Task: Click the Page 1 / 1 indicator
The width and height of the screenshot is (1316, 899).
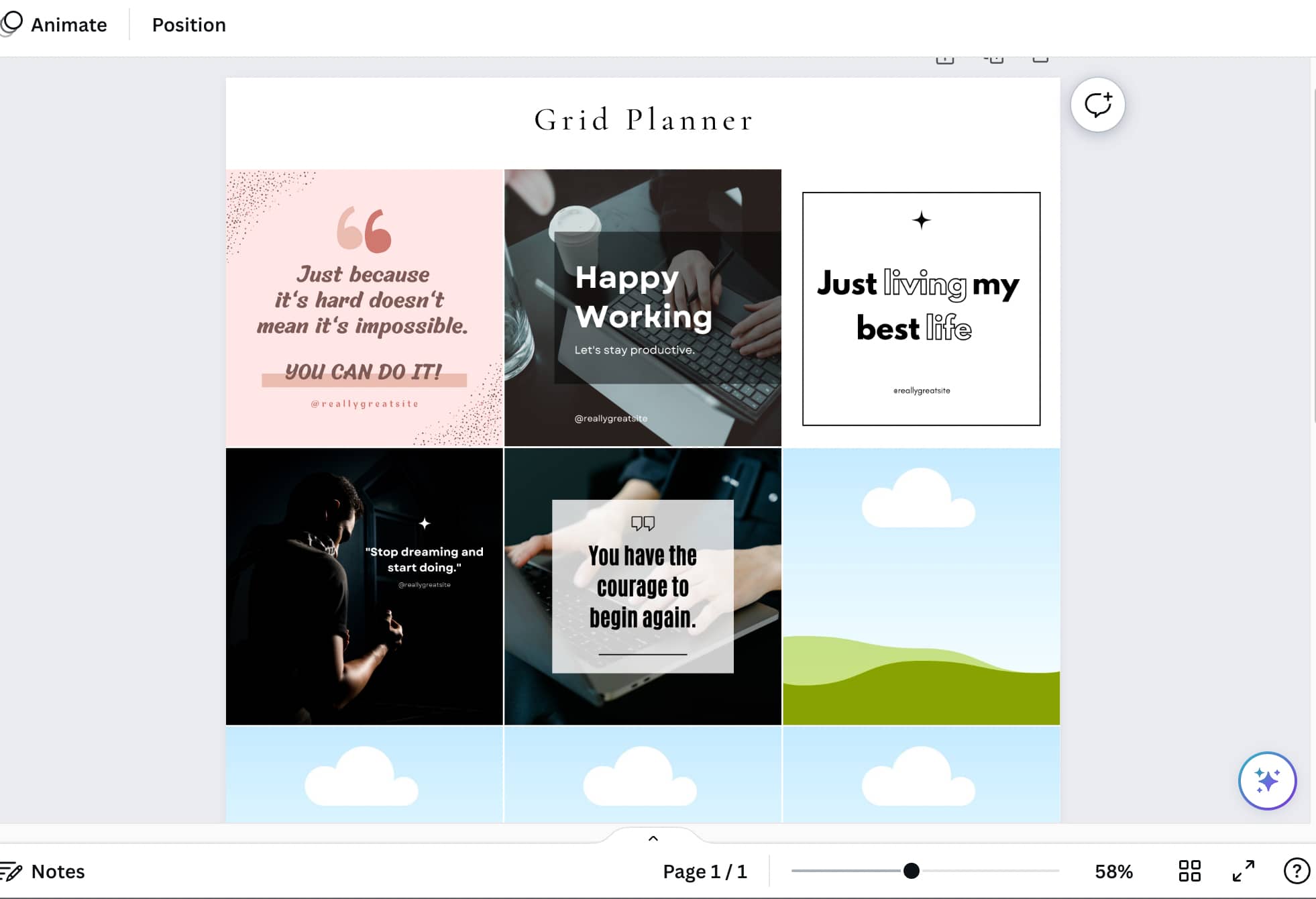Action: coord(704,871)
